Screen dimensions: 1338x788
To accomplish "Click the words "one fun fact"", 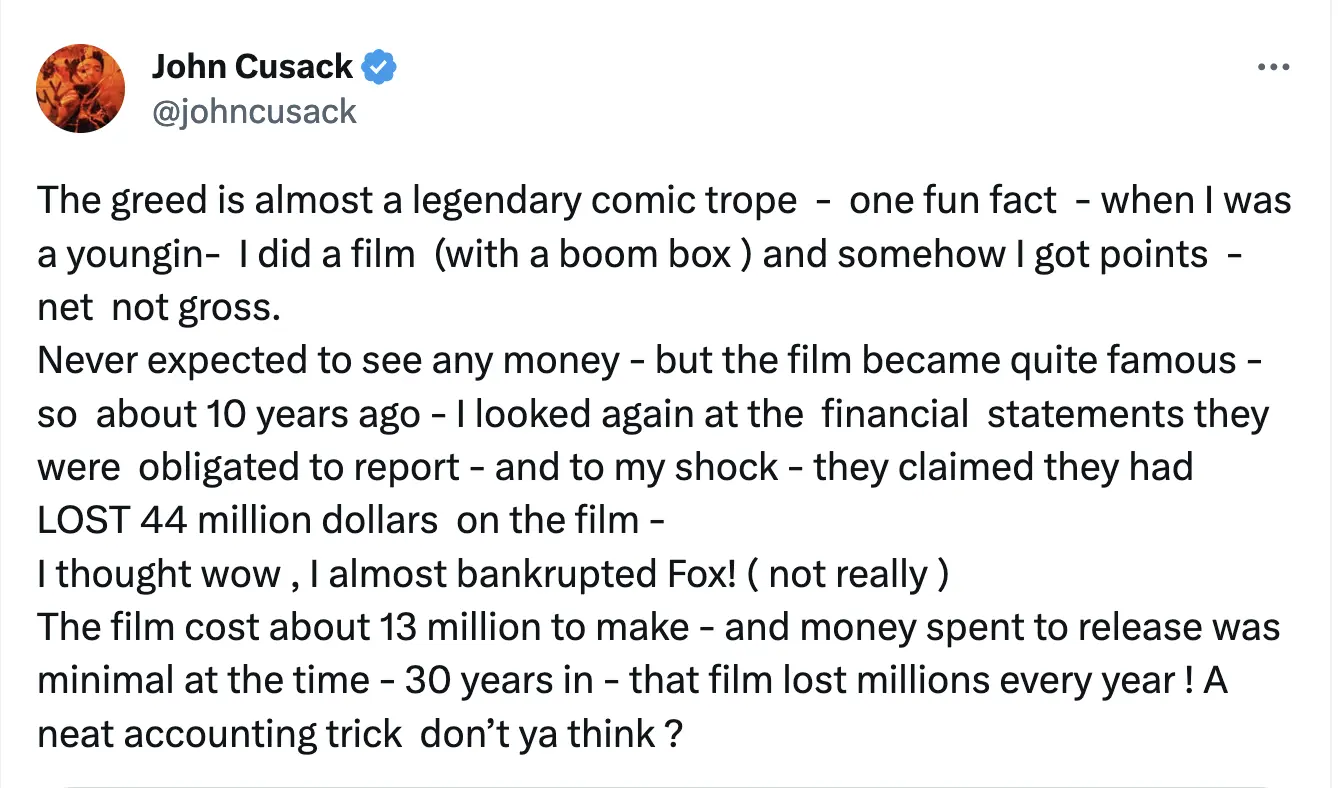I will pos(952,202).
